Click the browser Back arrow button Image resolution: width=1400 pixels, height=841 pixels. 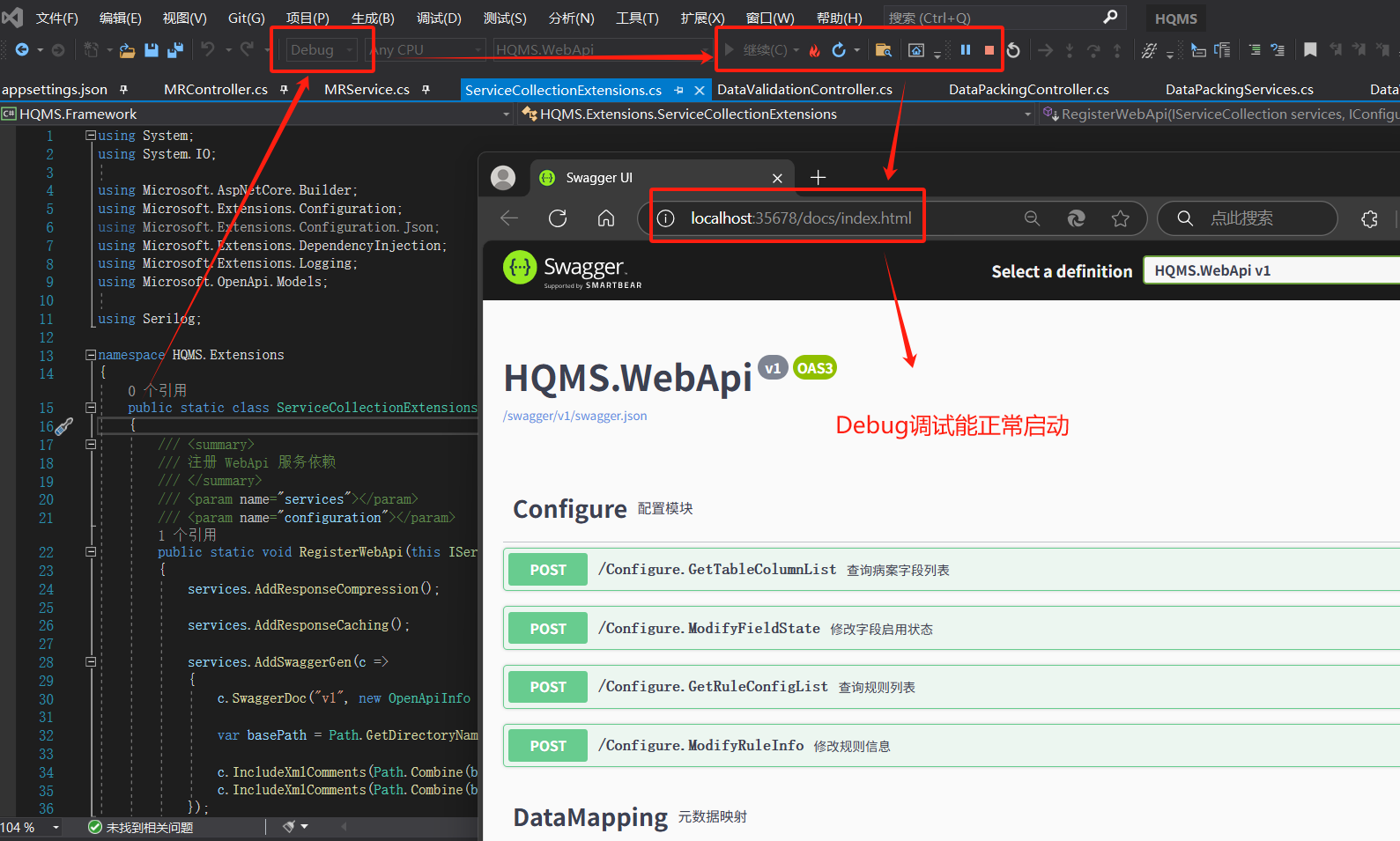click(x=509, y=218)
